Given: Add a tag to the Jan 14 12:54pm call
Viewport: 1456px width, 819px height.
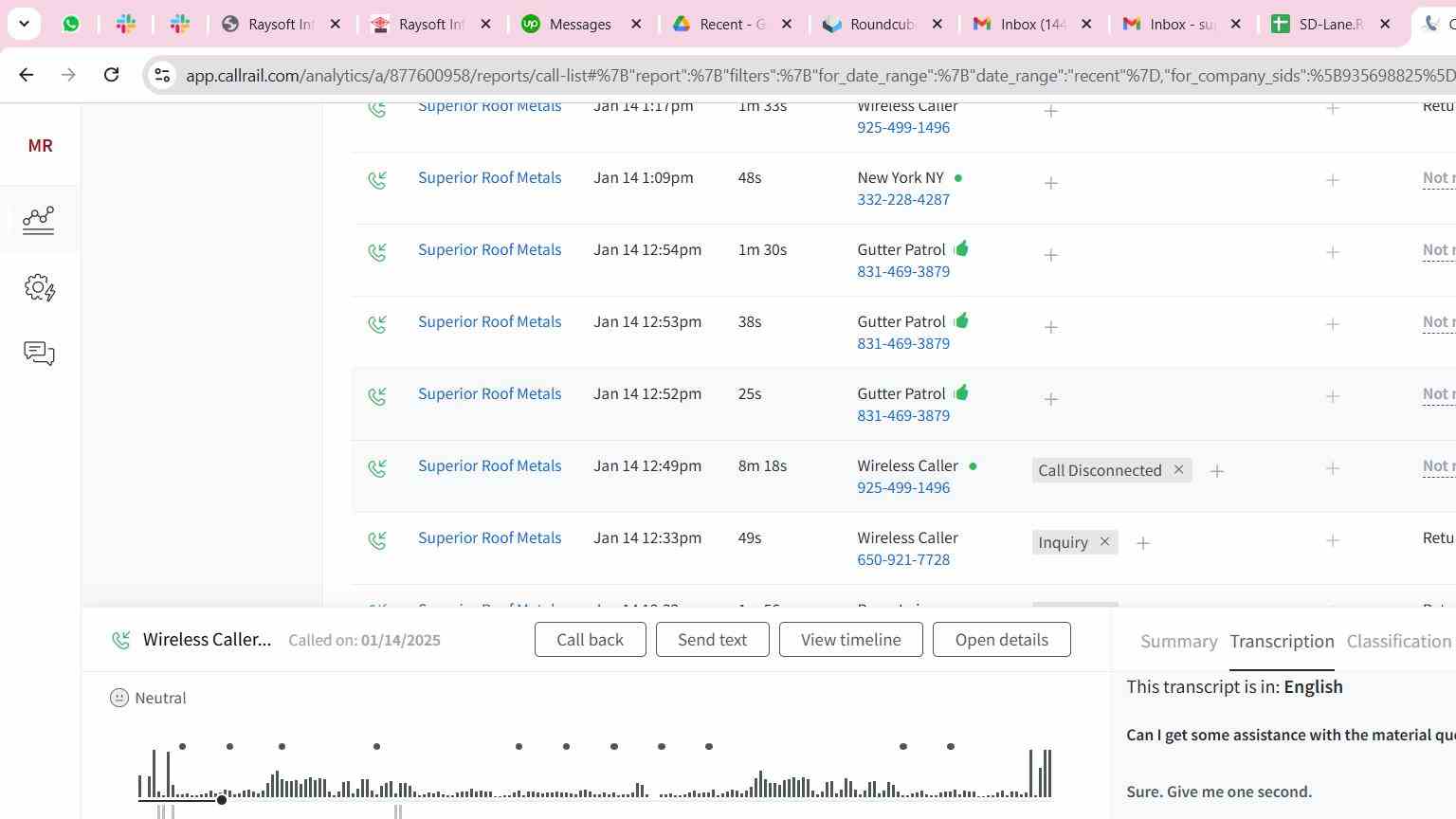Looking at the screenshot, I should pos(1051,255).
